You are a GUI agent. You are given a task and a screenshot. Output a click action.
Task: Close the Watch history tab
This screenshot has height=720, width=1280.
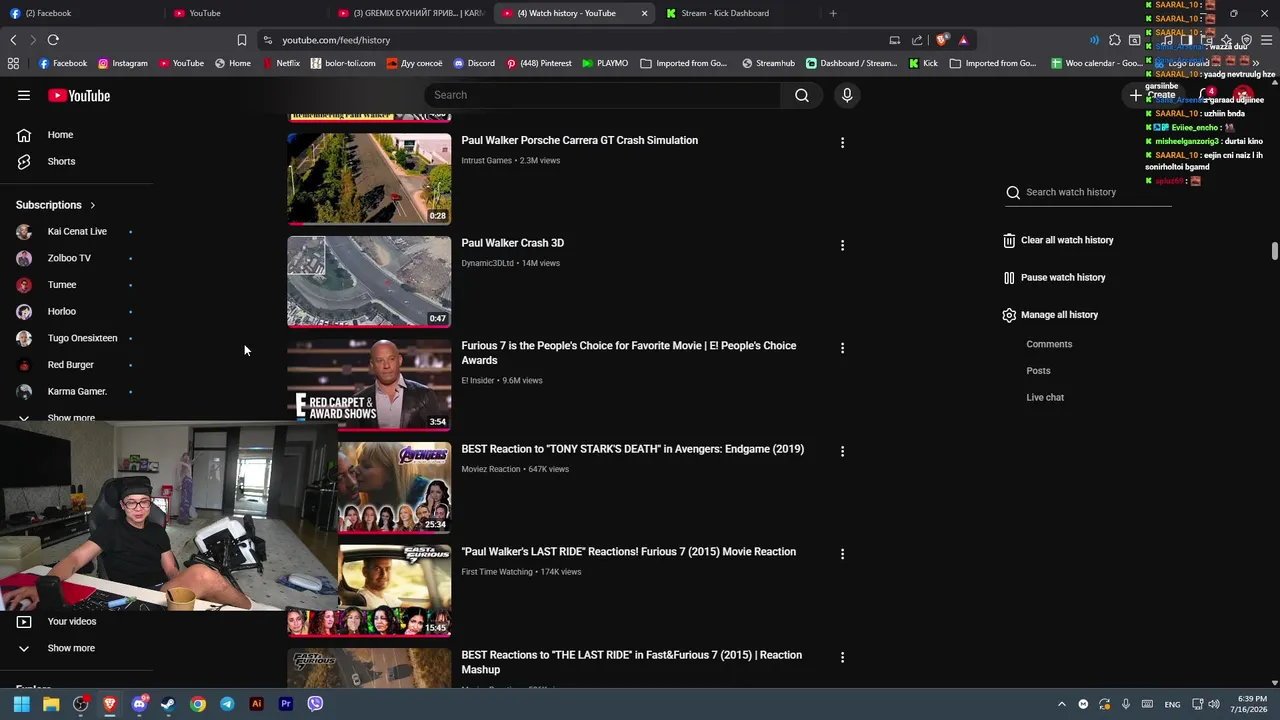point(644,13)
